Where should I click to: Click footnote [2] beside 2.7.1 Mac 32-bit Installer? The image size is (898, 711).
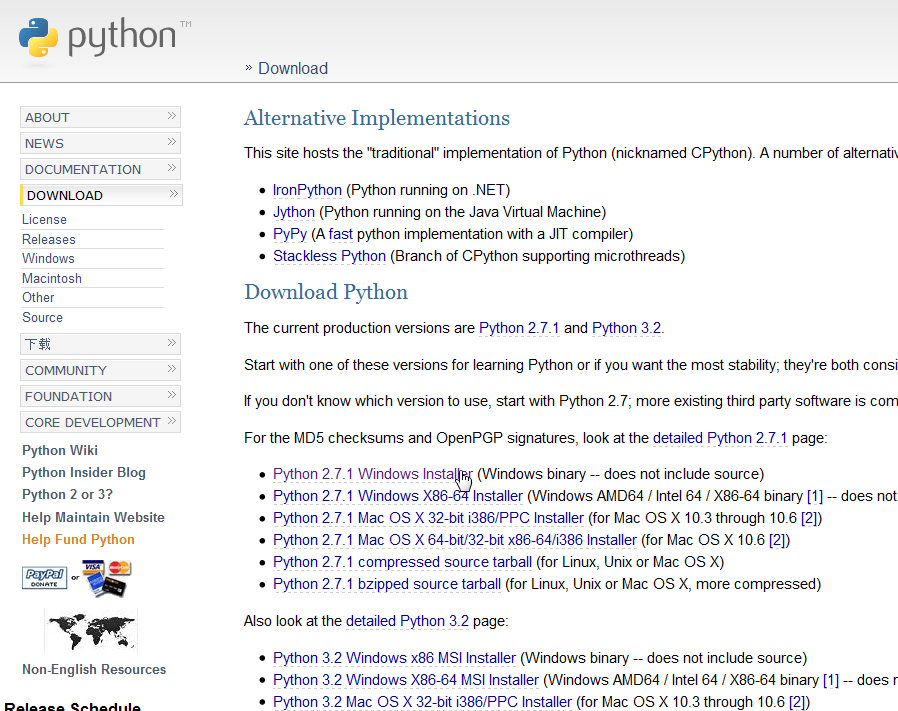click(x=809, y=518)
